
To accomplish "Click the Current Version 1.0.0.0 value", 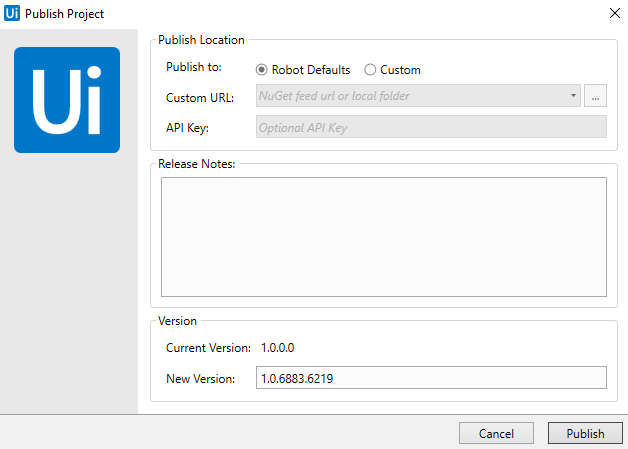I will (x=277, y=348).
